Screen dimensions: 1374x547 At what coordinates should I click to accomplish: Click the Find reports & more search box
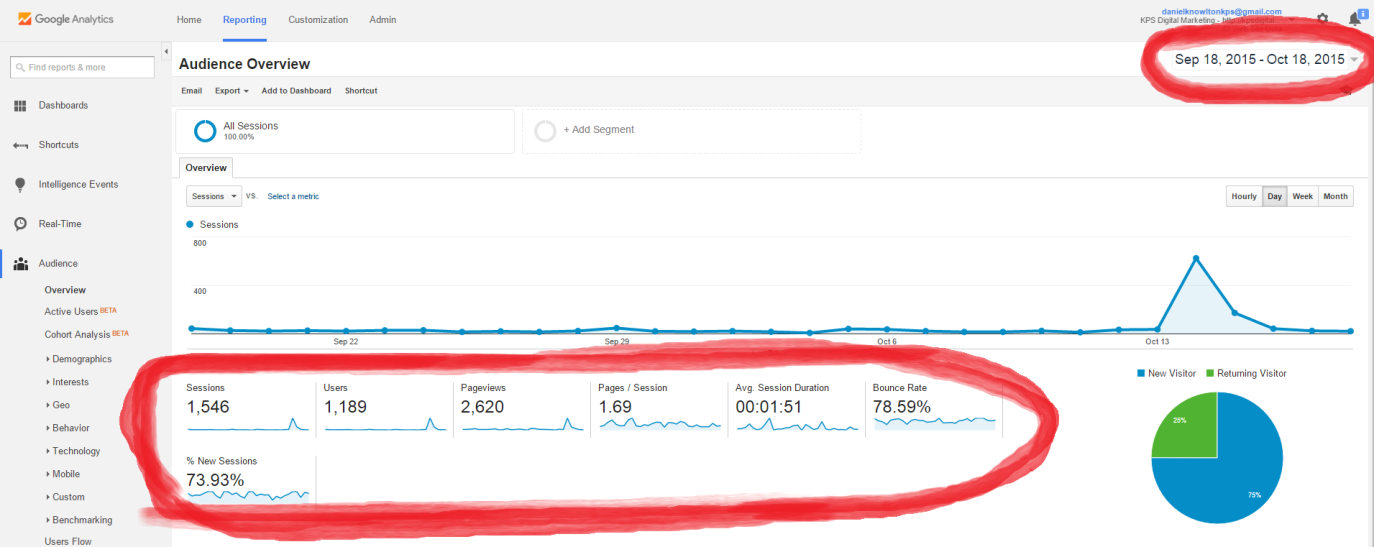83,67
